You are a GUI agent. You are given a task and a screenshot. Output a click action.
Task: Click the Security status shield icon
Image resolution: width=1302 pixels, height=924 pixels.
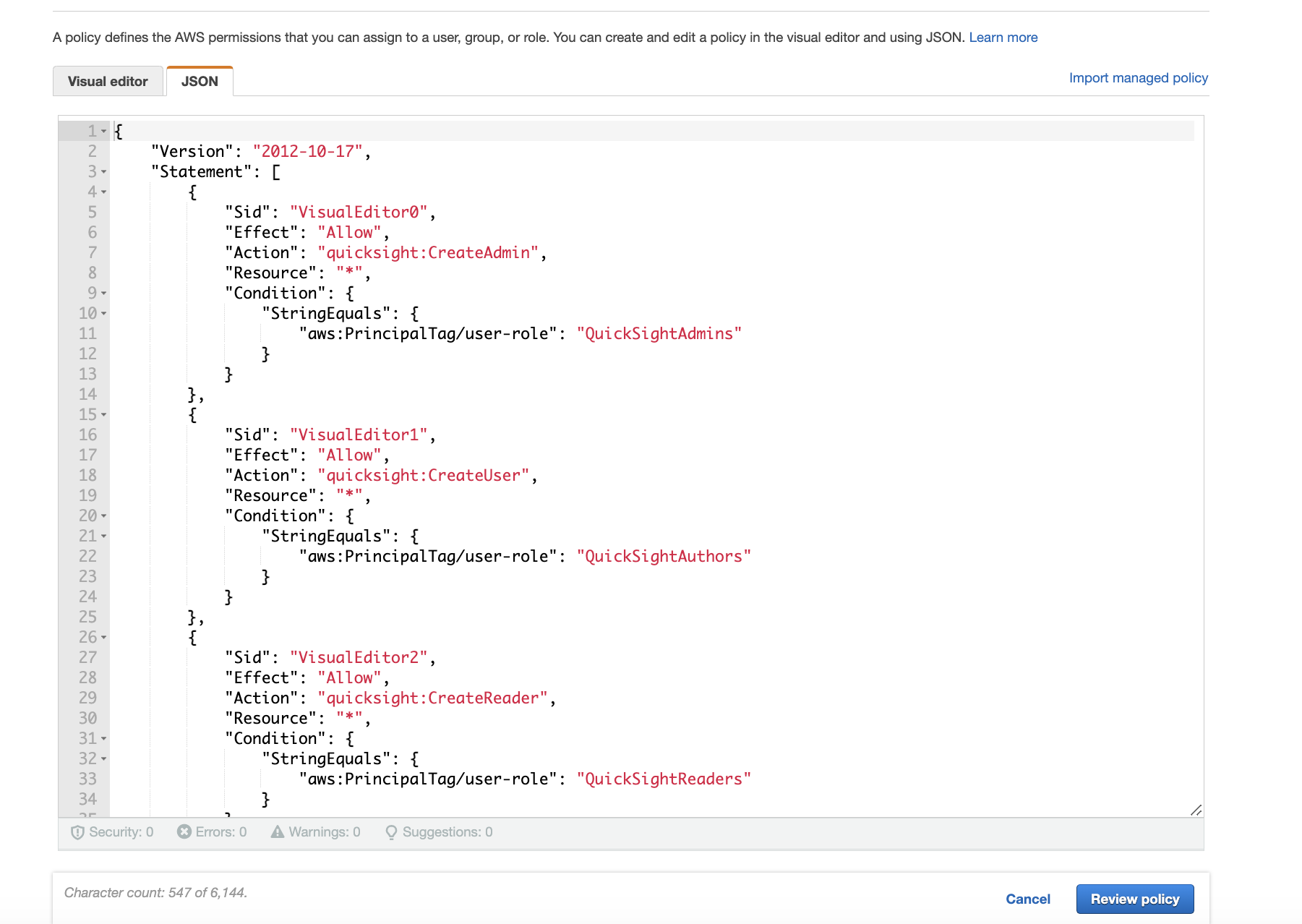point(79,832)
